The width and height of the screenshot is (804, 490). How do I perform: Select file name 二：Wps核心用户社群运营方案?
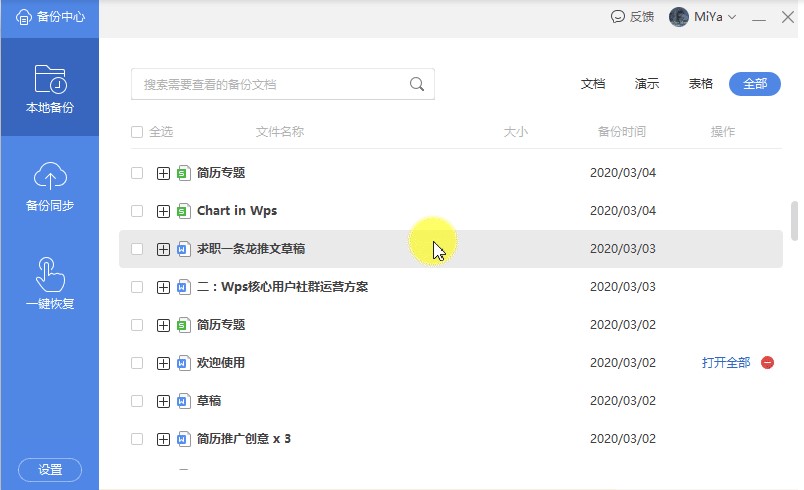[x=283, y=287]
